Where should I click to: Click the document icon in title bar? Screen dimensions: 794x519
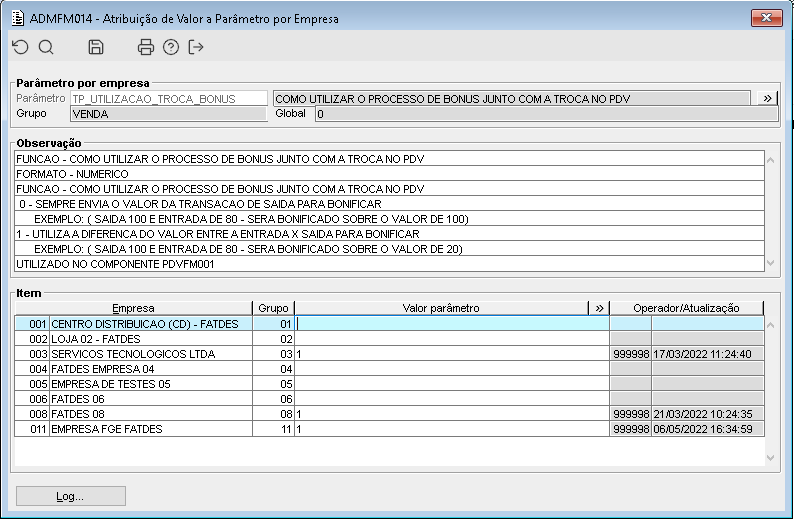click(18, 18)
